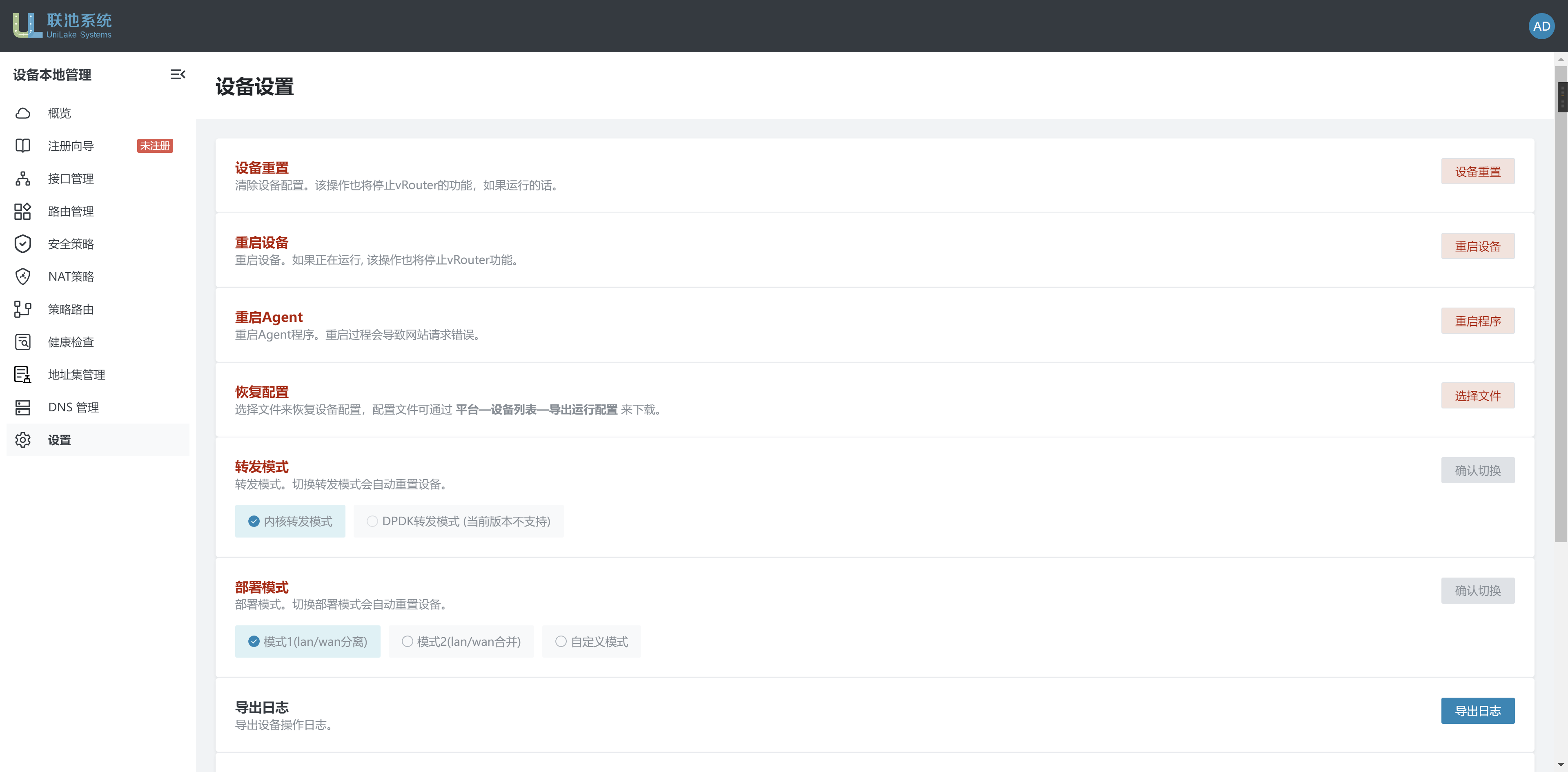Click the 设备本地管理 sidebar heading
1568x772 pixels.
tap(52, 75)
